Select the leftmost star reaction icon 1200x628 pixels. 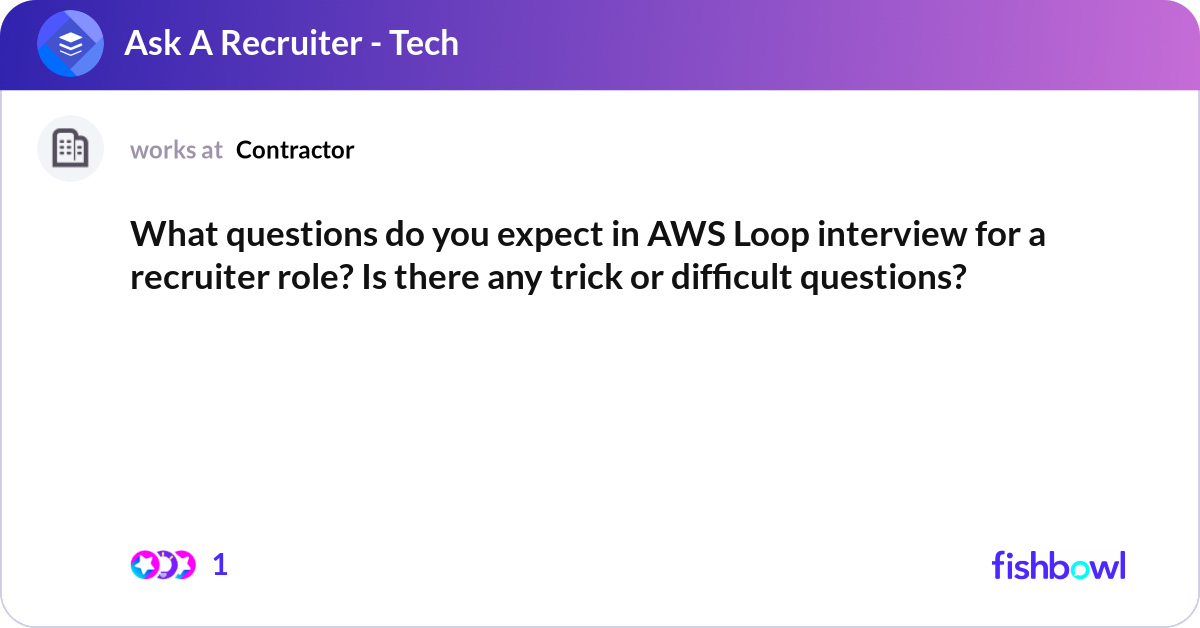tap(144, 565)
